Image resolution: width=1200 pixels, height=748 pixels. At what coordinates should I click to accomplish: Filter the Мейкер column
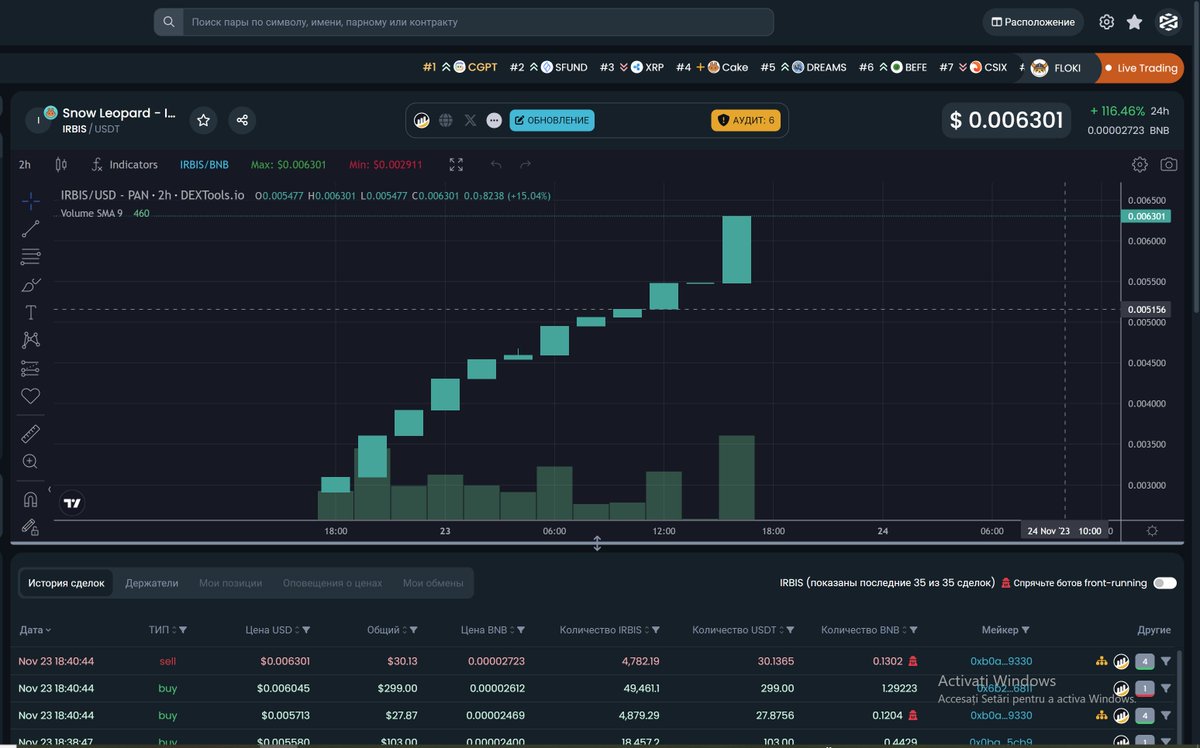1025,630
